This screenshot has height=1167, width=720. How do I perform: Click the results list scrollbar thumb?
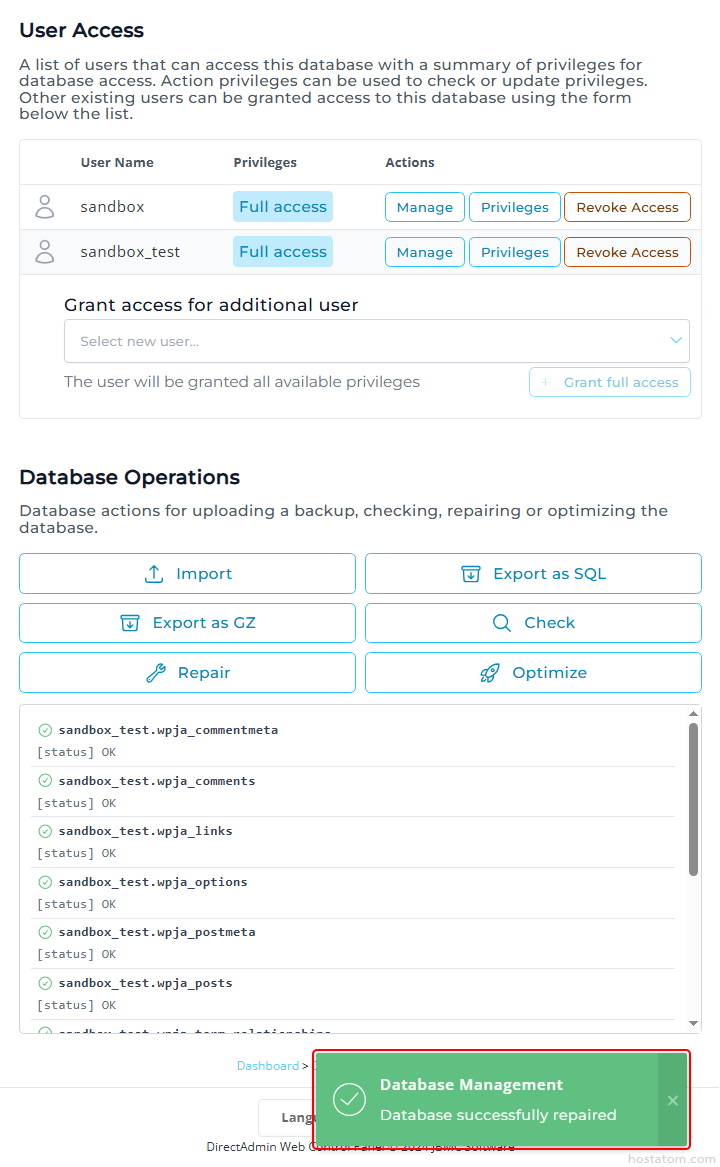click(x=694, y=800)
